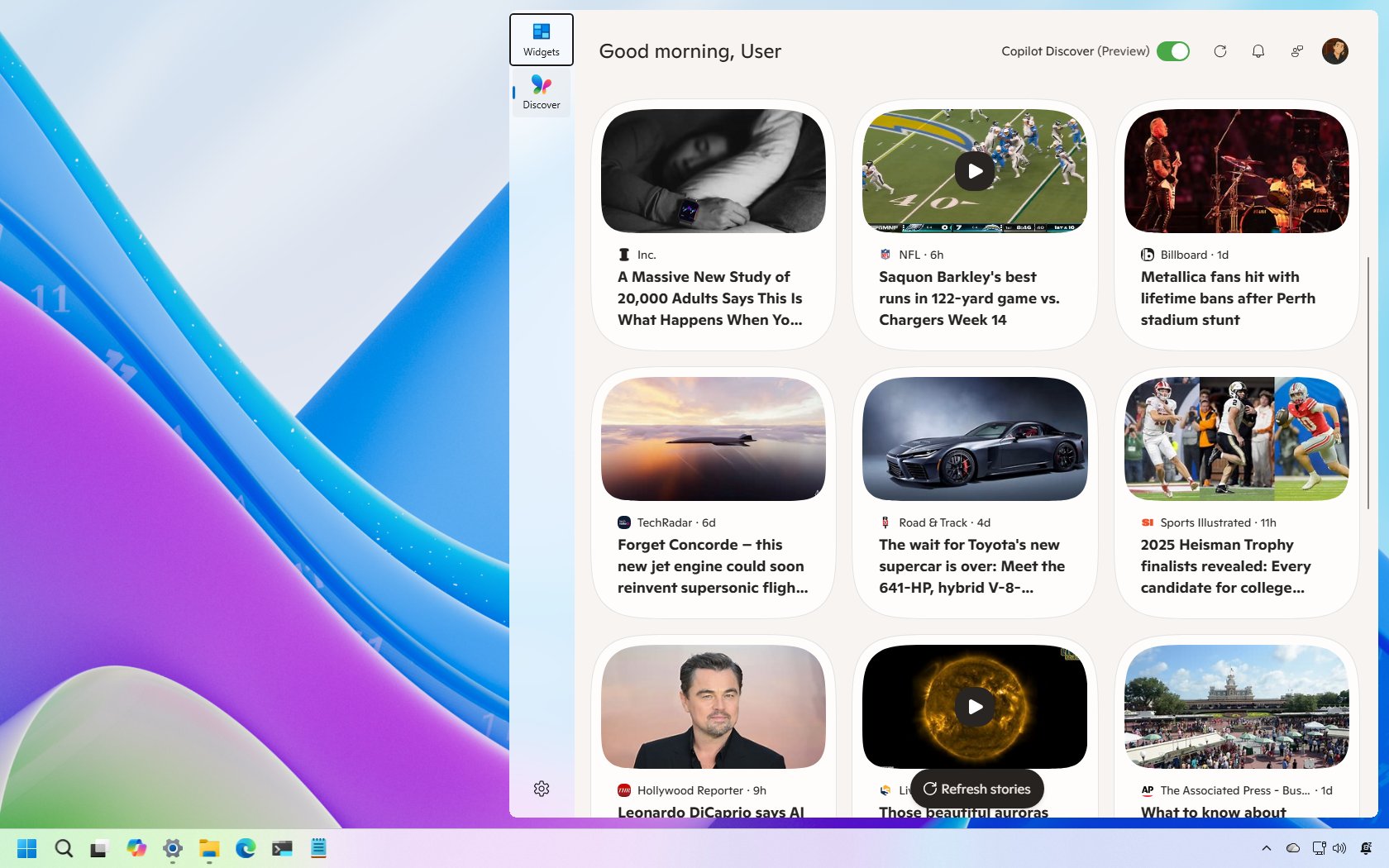Click the Hollywood Reporter source label
Image resolution: width=1389 pixels, height=868 pixels.
(690, 790)
